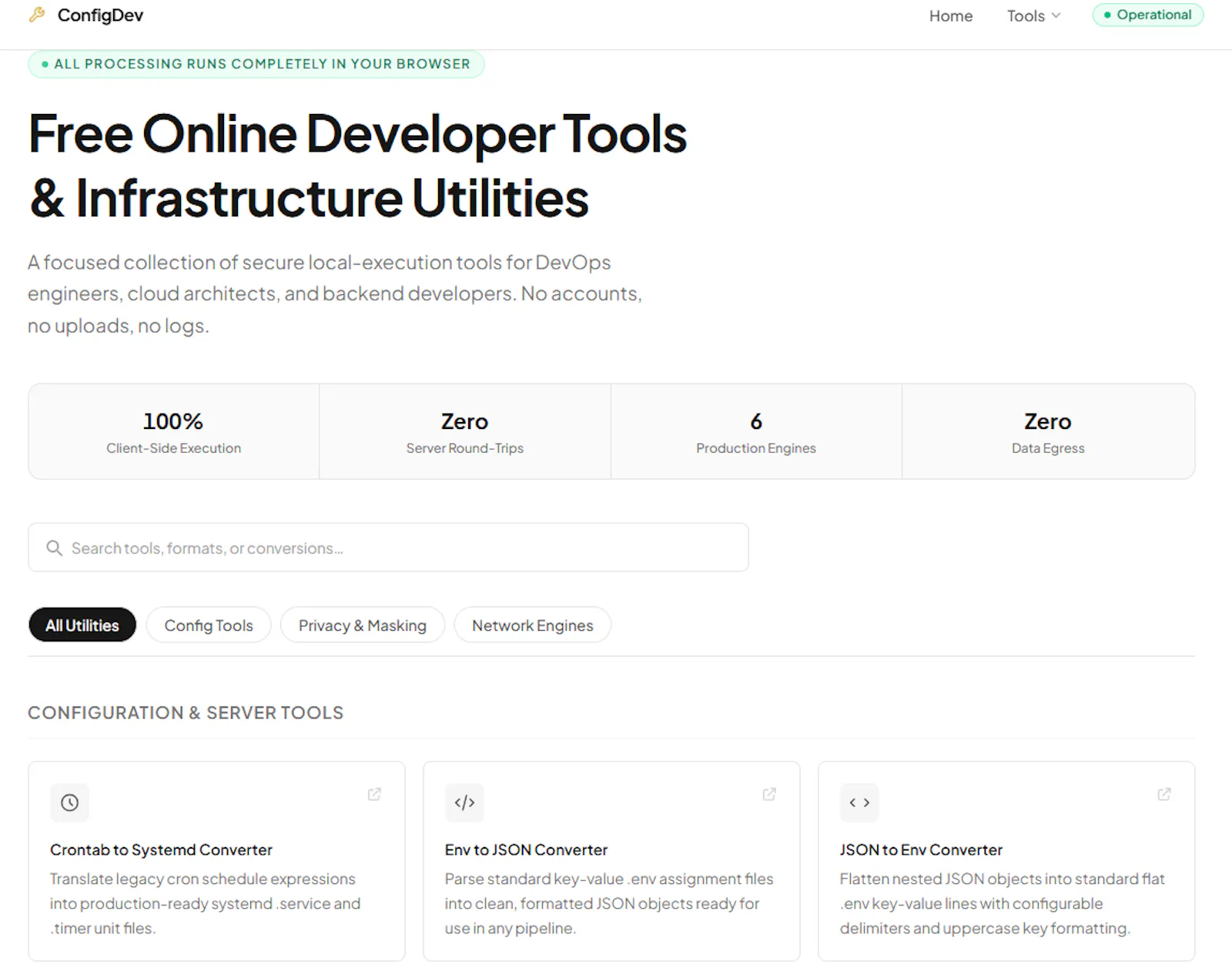The width and height of the screenshot is (1232, 968).
Task: Select the Config Tools filter tab
Action: 209,625
